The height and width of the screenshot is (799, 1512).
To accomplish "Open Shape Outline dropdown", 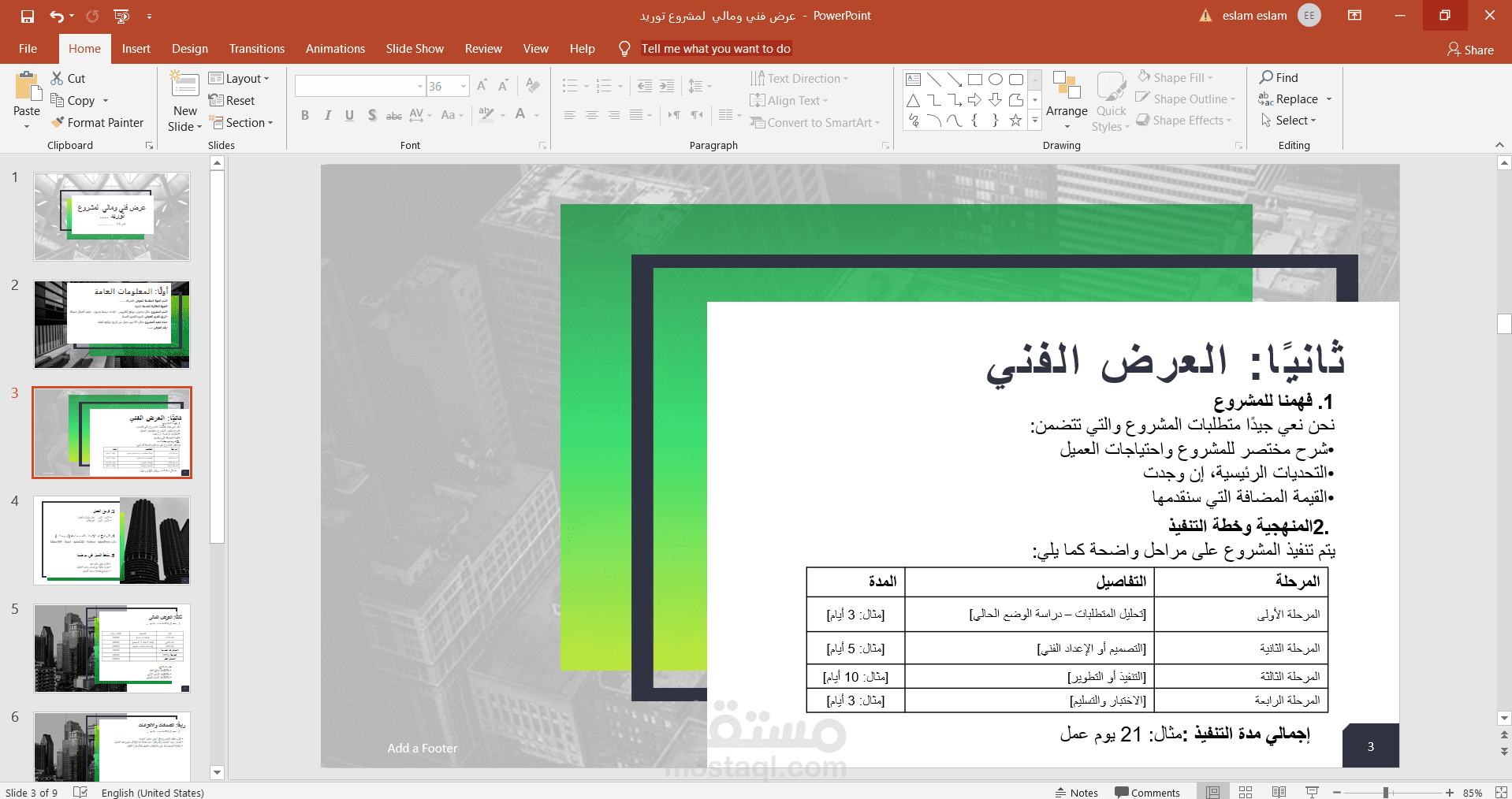I will pos(1186,98).
